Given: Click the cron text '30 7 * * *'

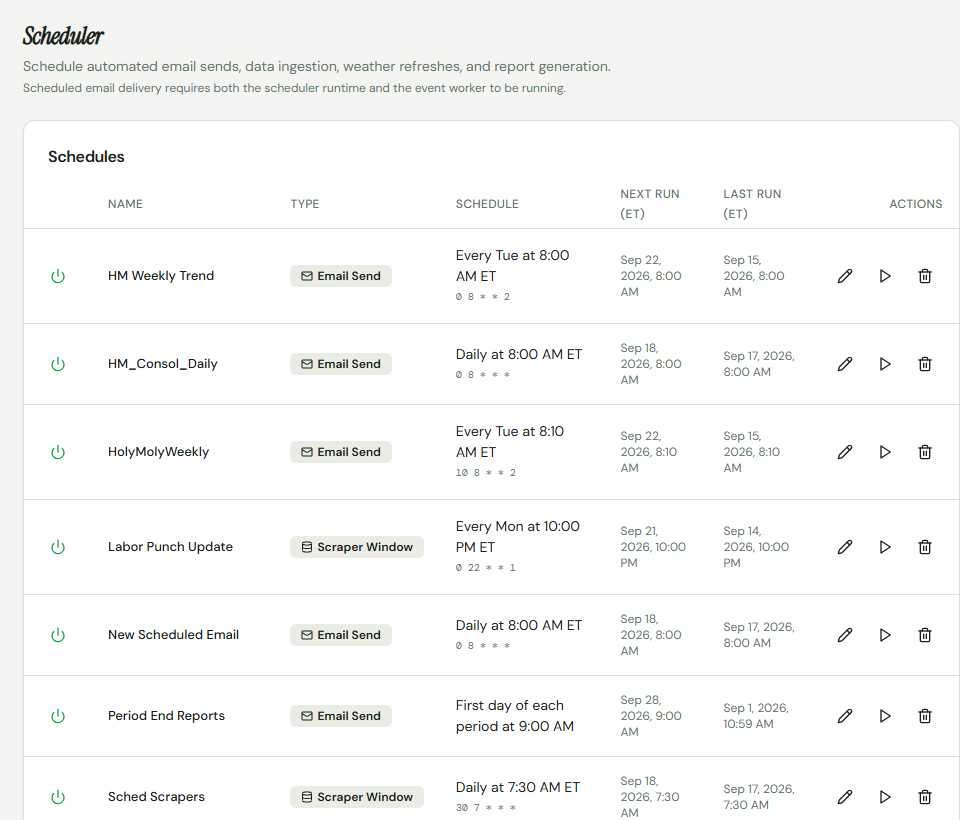Looking at the screenshot, I should (486, 808).
